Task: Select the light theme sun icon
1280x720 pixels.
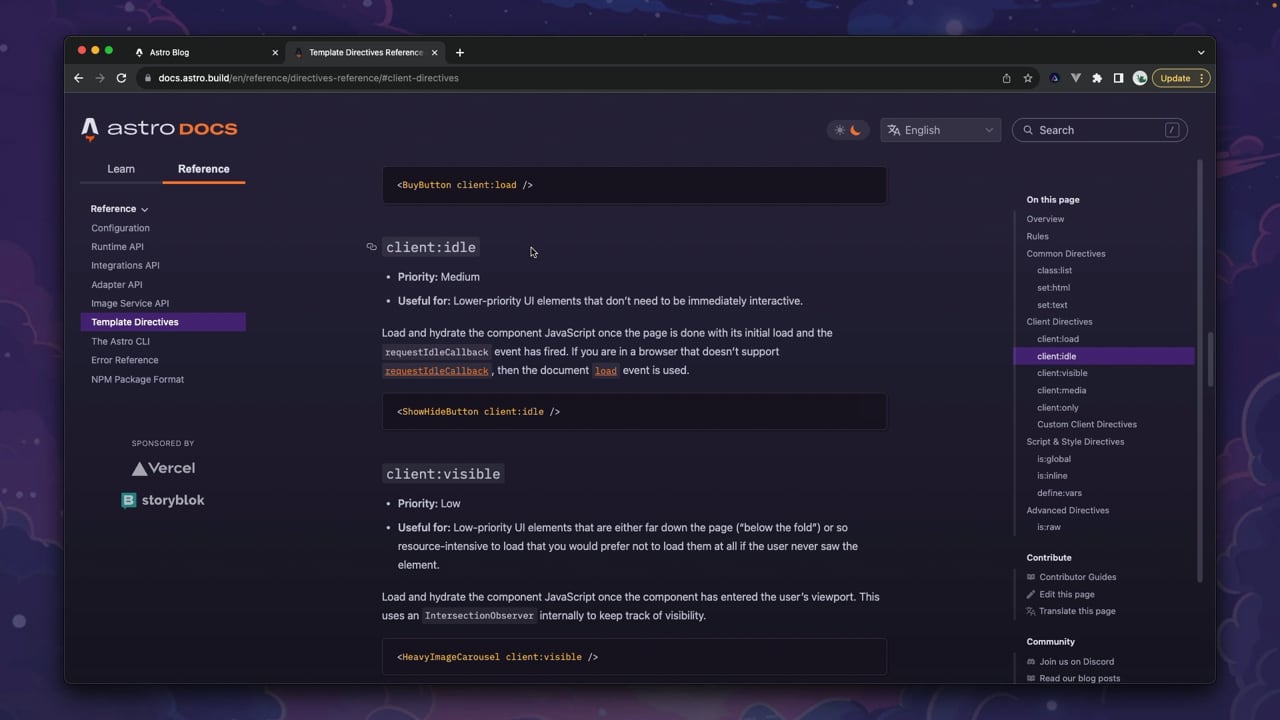Action: coord(840,130)
